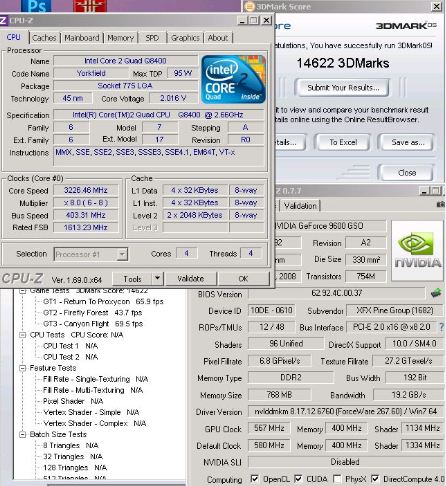
Task: Select Fill Rate - Single-Texturing row
Action: coord(95,379)
